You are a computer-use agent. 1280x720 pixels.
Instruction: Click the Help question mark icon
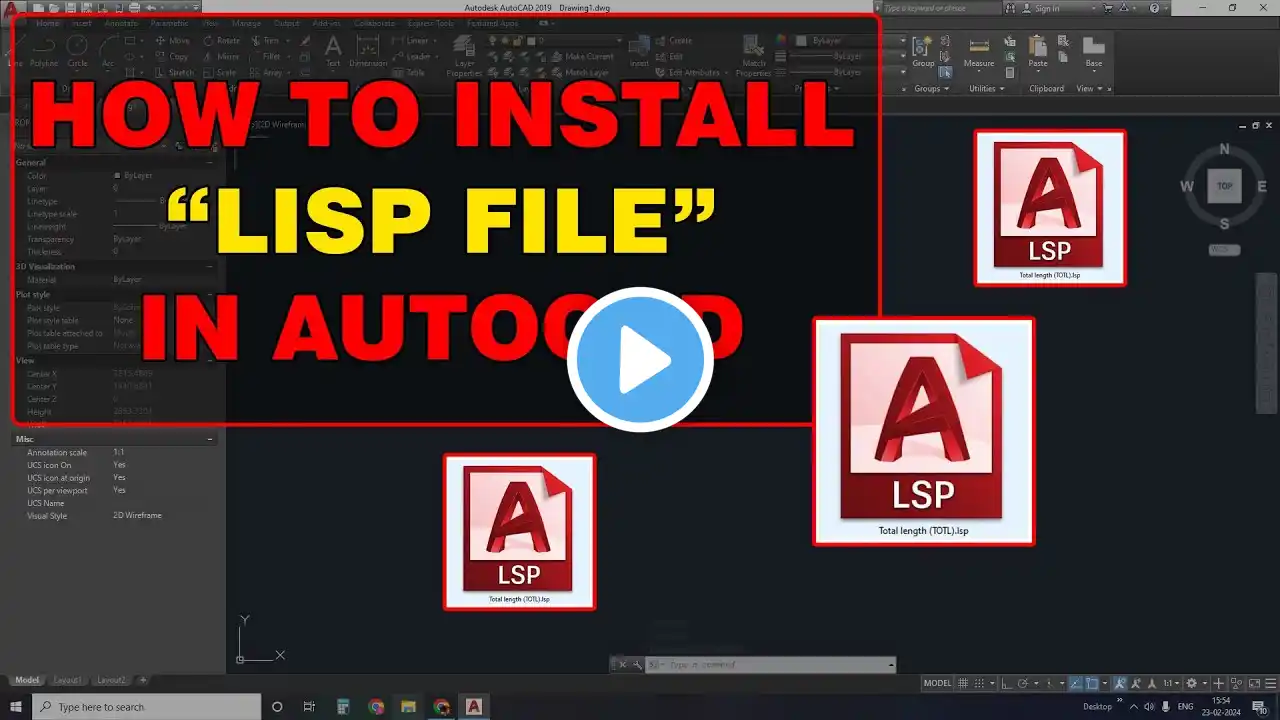(1154, 8)
